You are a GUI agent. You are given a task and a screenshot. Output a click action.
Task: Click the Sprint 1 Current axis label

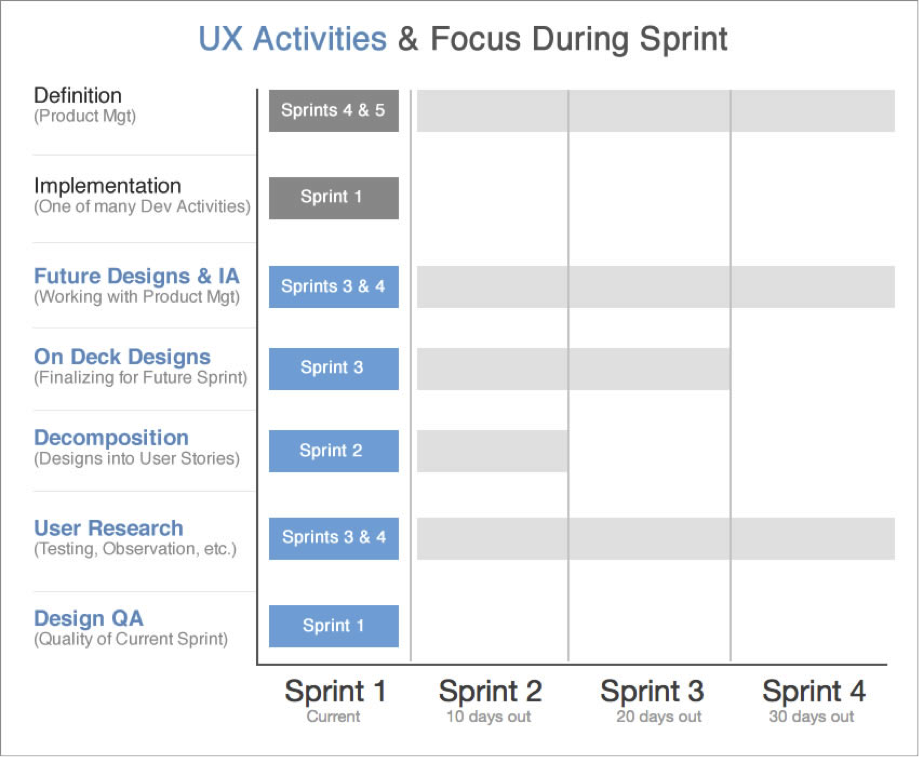pos(335,701)
